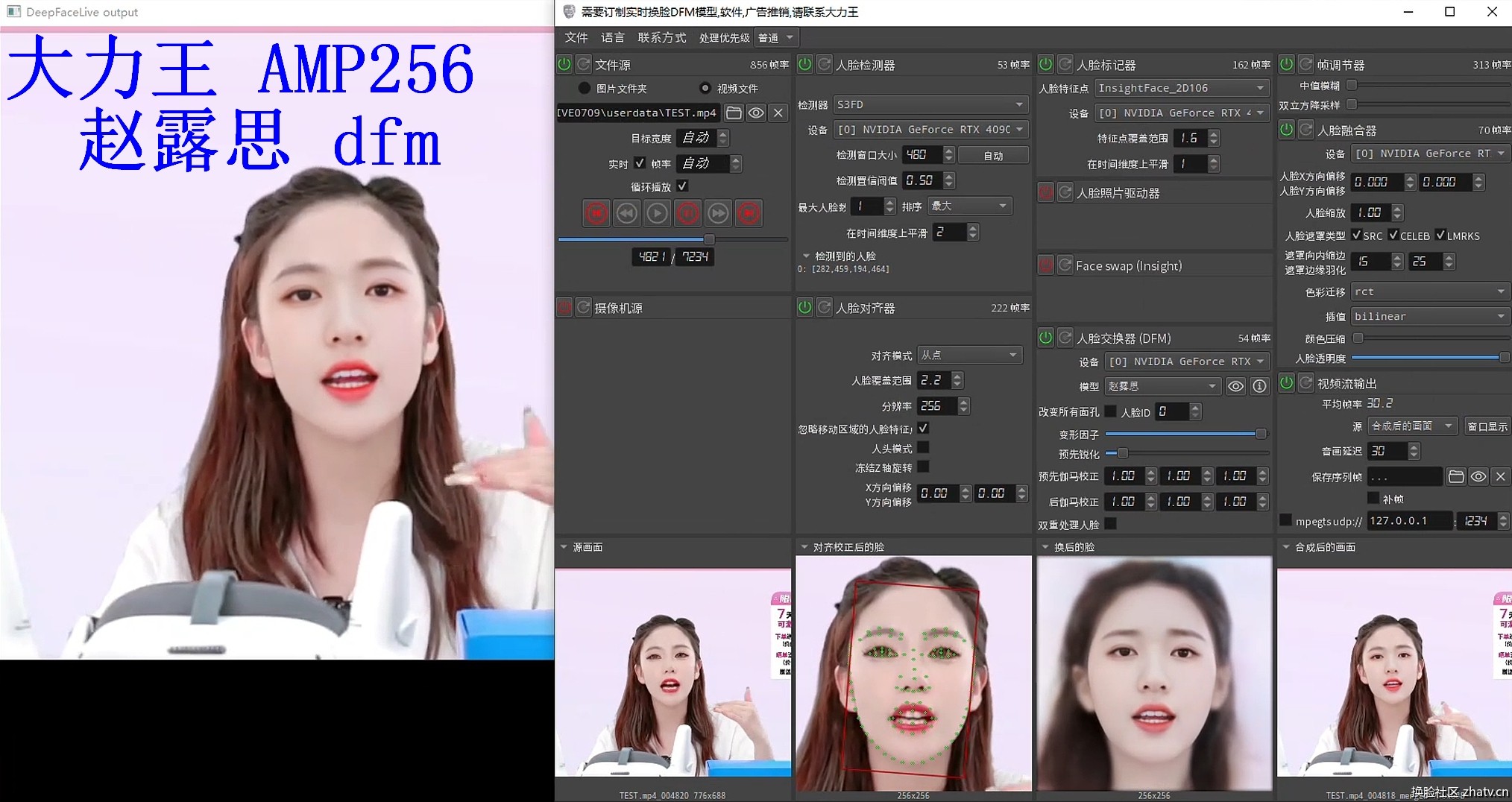Toggle LMRKS face mask checkbox
The height and width of the screenshot is (802, 1512).
tap(1440, 235)
